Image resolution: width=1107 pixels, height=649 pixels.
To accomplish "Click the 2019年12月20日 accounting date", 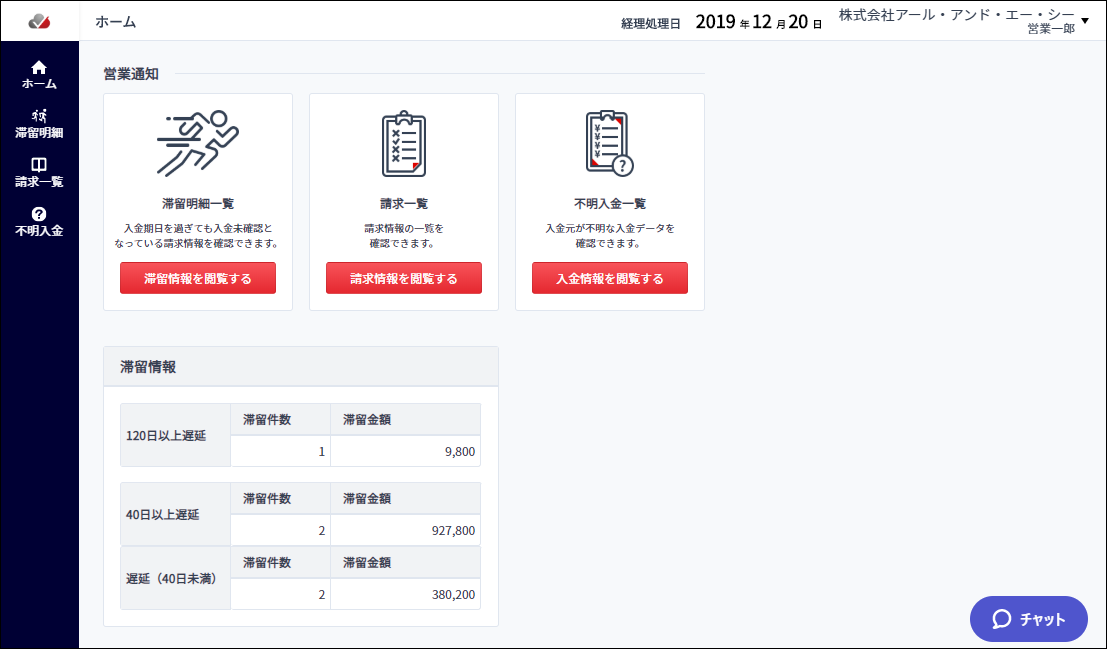I will 759,22.
